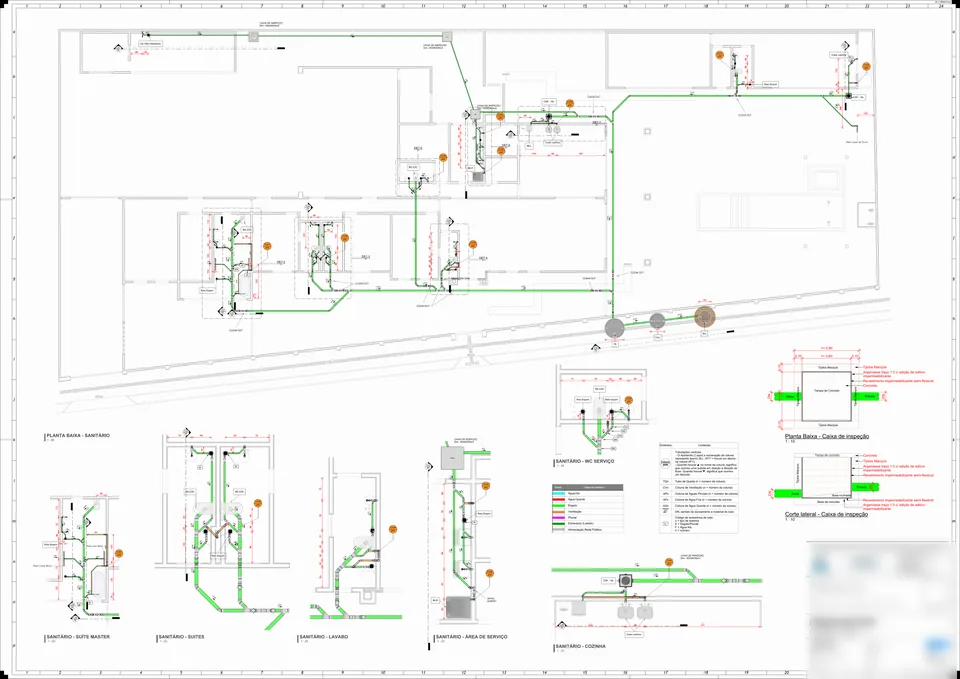960x679 pixels.
Task: Click the "SANITÁRIO - ÁREA DE SERVIÇO" title
Action: click(470, 637)
